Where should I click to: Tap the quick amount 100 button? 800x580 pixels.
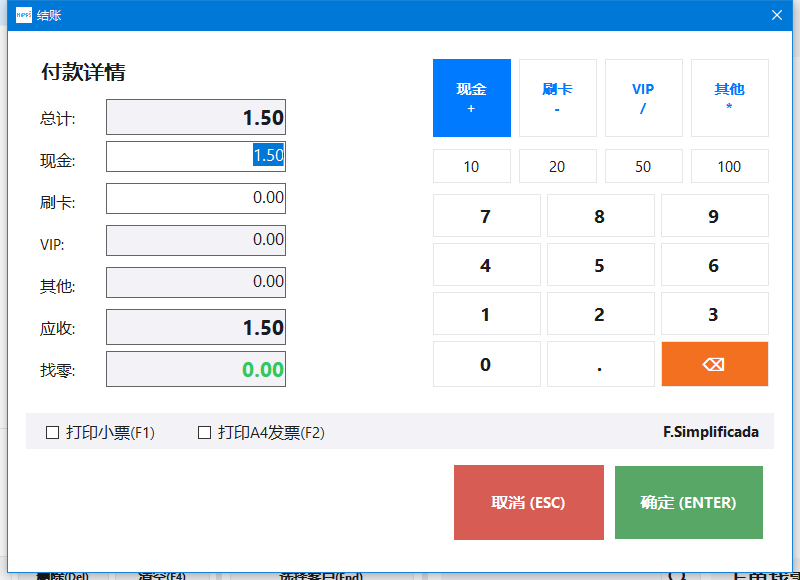(730, 166)
